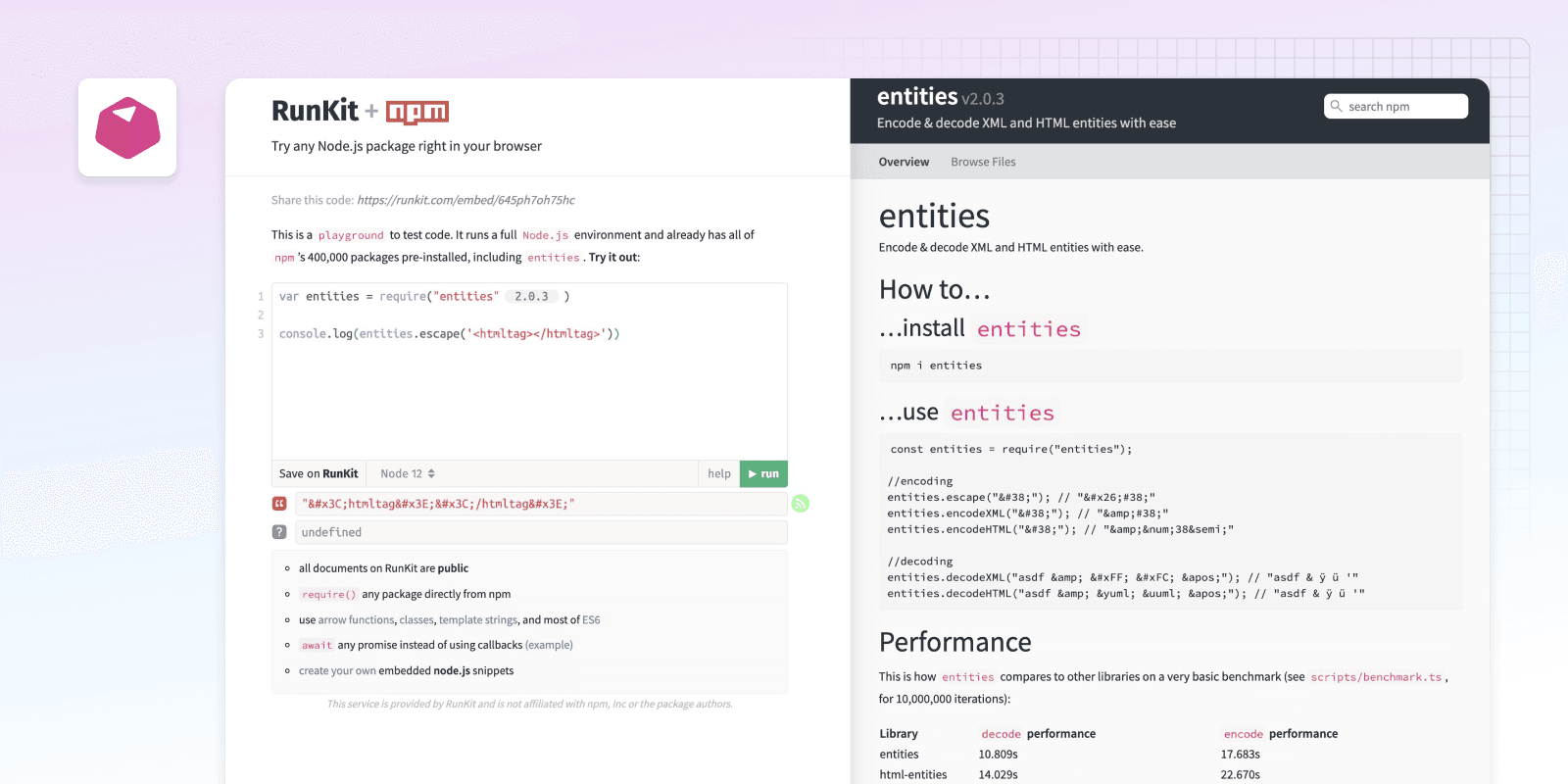The width and height of the screenshot is (1568, 784).
Task: Click the red npm logo
Action: tap(417, 113)
